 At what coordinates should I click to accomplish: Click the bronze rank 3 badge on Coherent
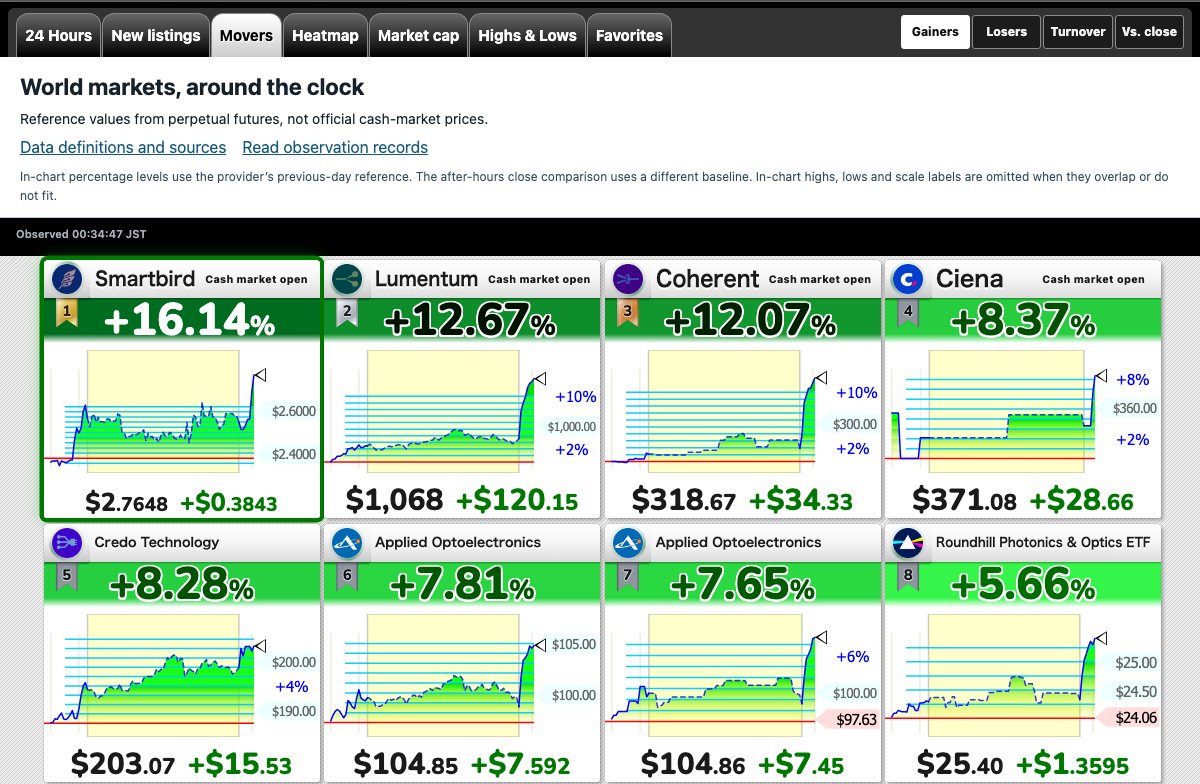[628, 314]
